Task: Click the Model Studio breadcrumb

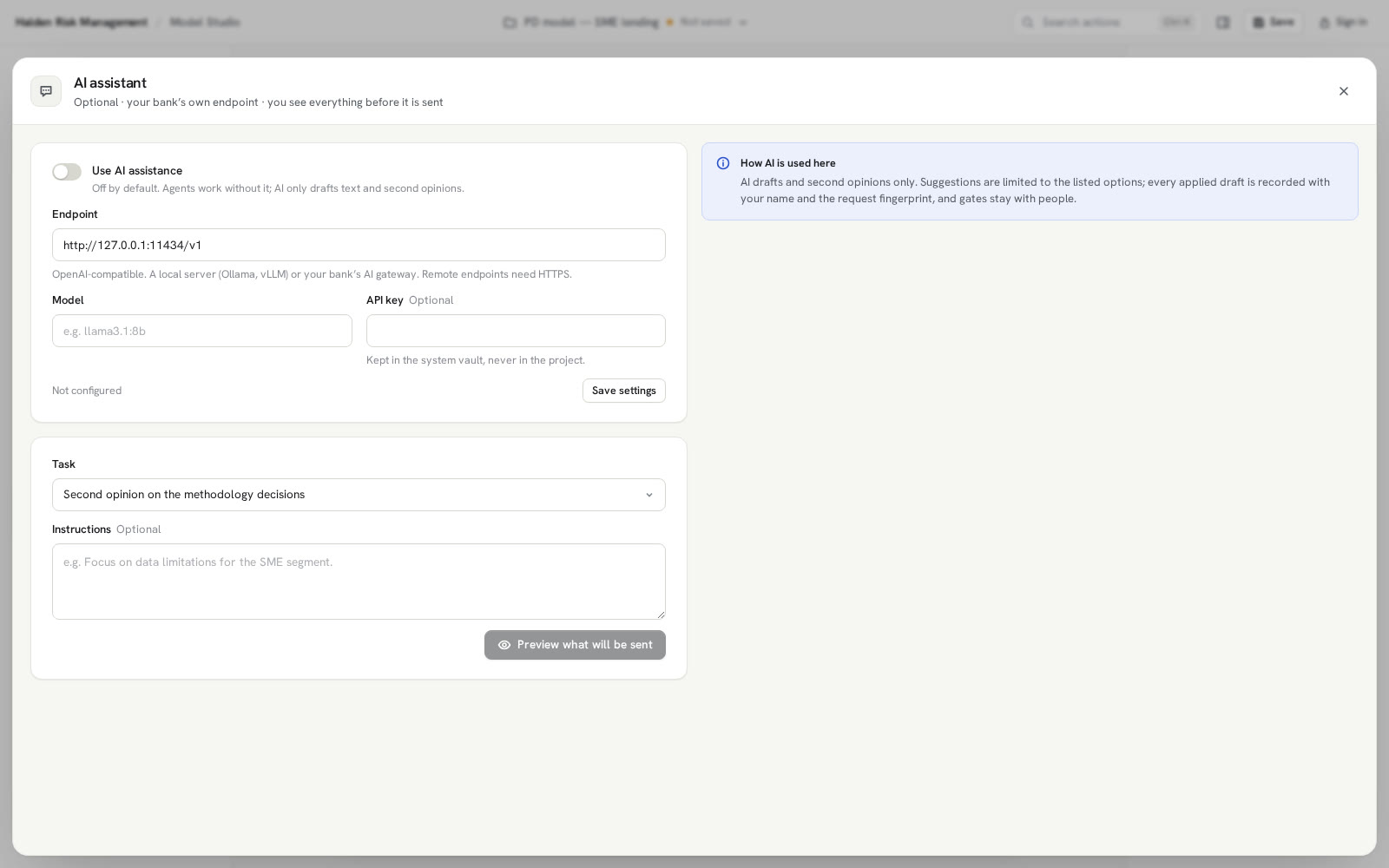Action: point(205,23)
